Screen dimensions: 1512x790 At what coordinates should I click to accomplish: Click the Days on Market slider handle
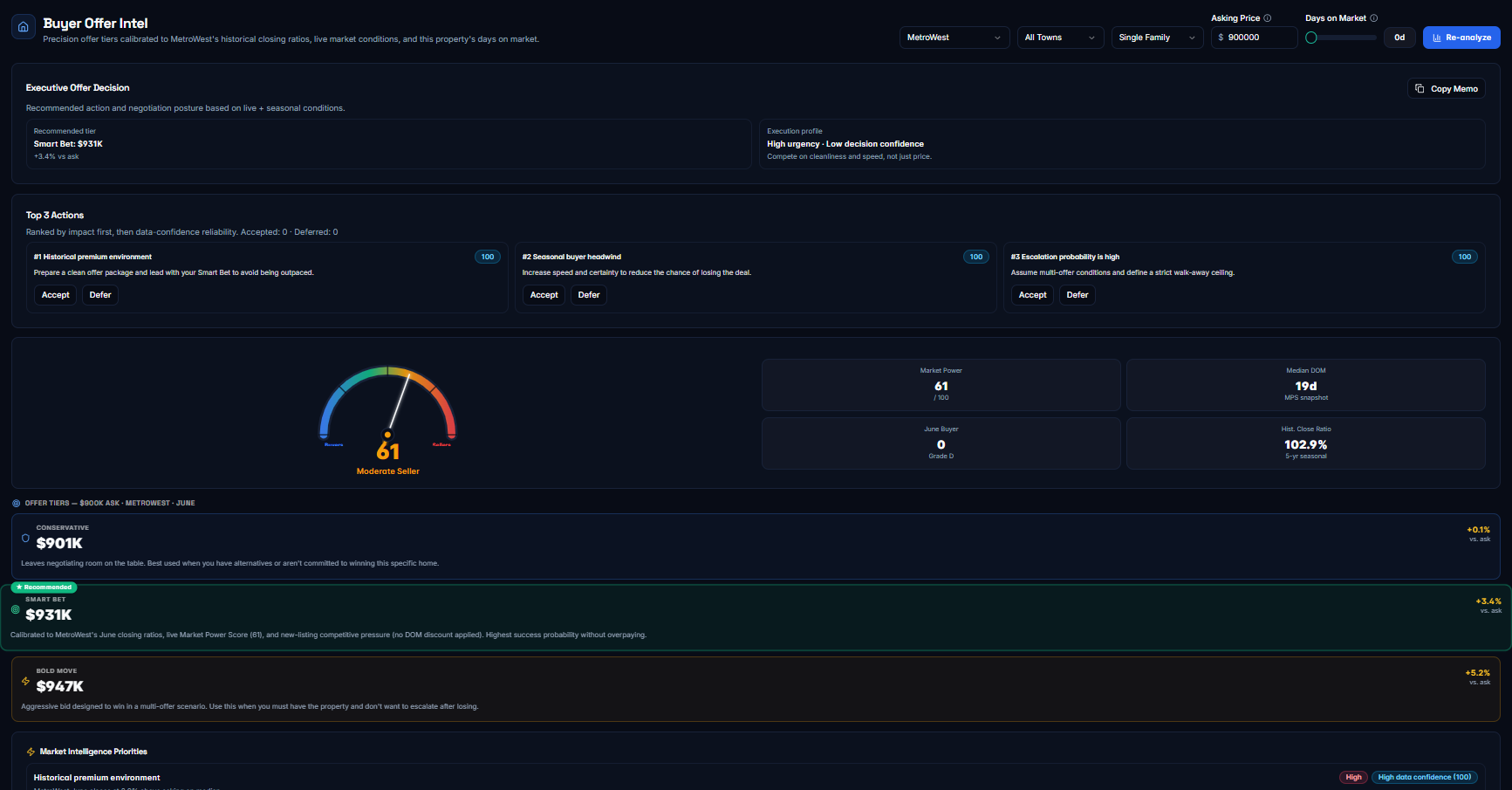tap(1311, 38)
